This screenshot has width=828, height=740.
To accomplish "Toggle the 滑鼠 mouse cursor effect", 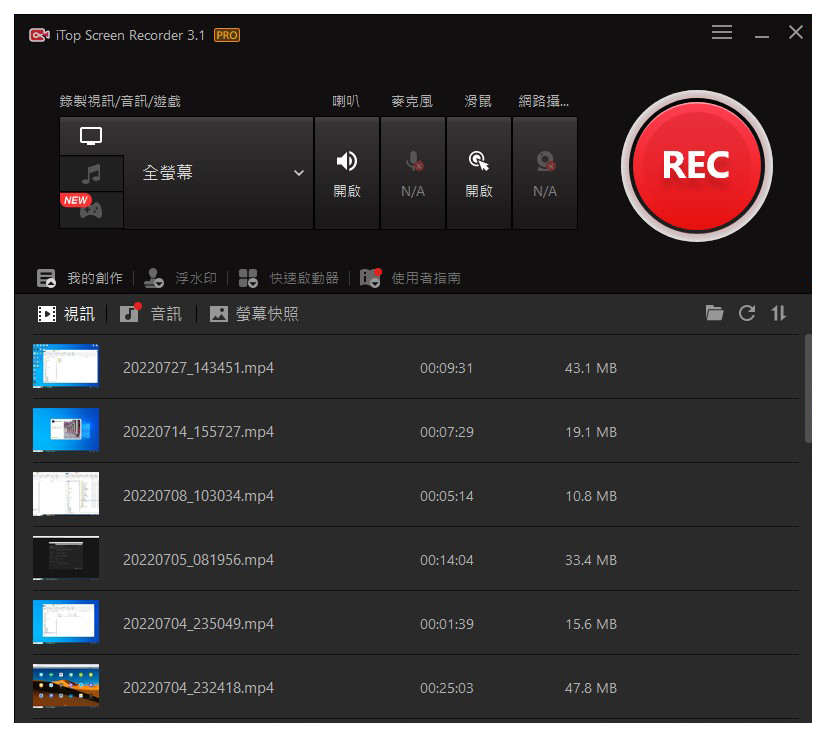I will click(x=479, y=173).
